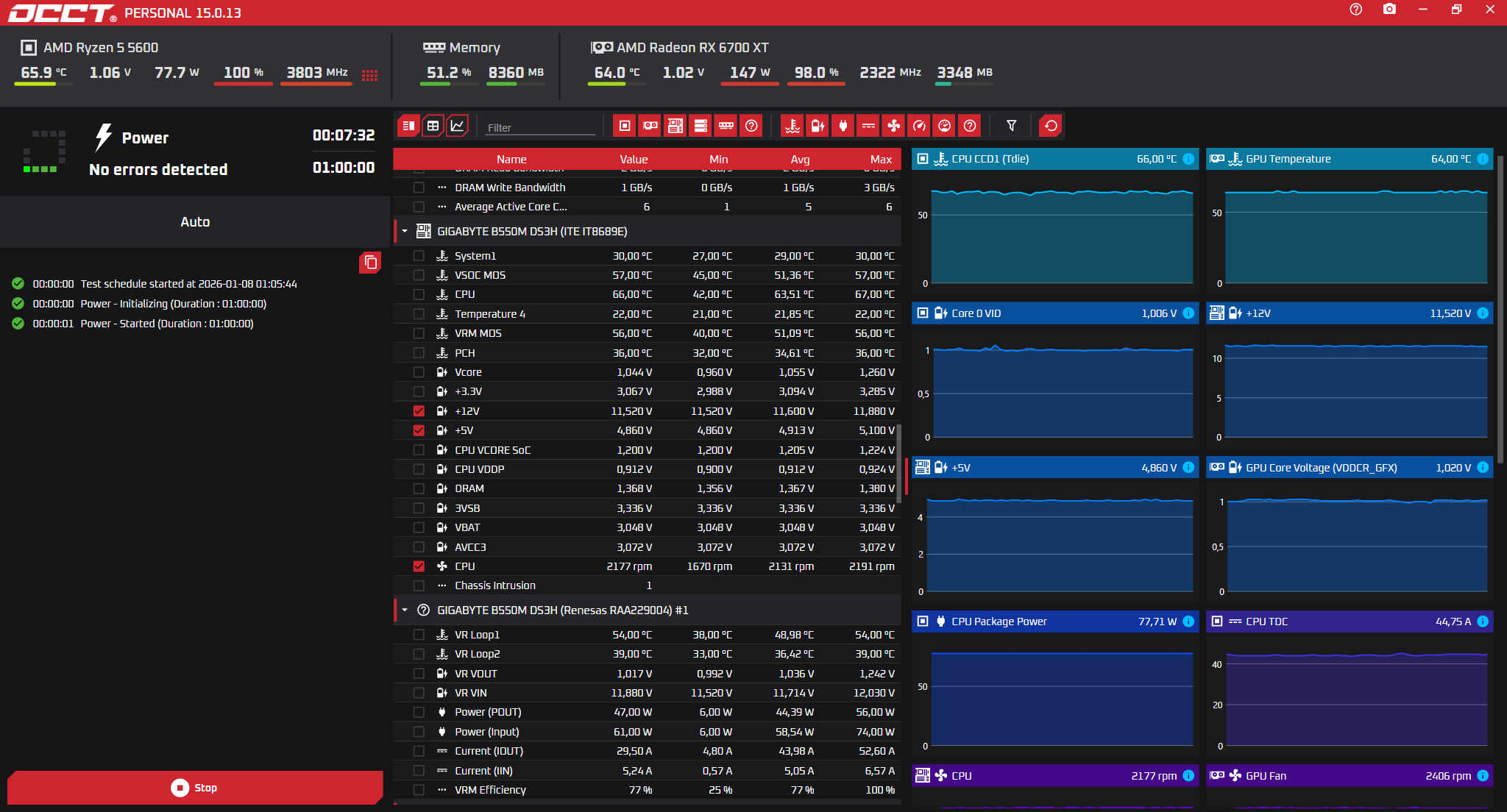Toggle the voltage sensor type icon
1507x812 pixels.
pos(818,126)
